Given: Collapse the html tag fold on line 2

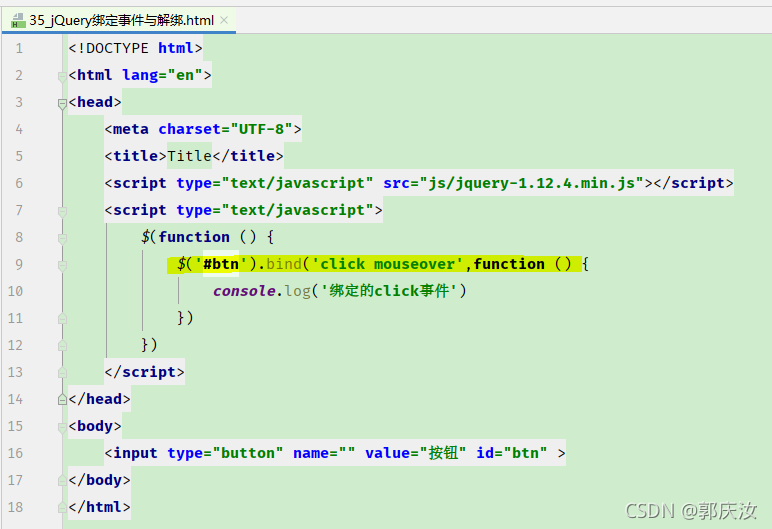Looking at the screenshot, I should point(62,77).
